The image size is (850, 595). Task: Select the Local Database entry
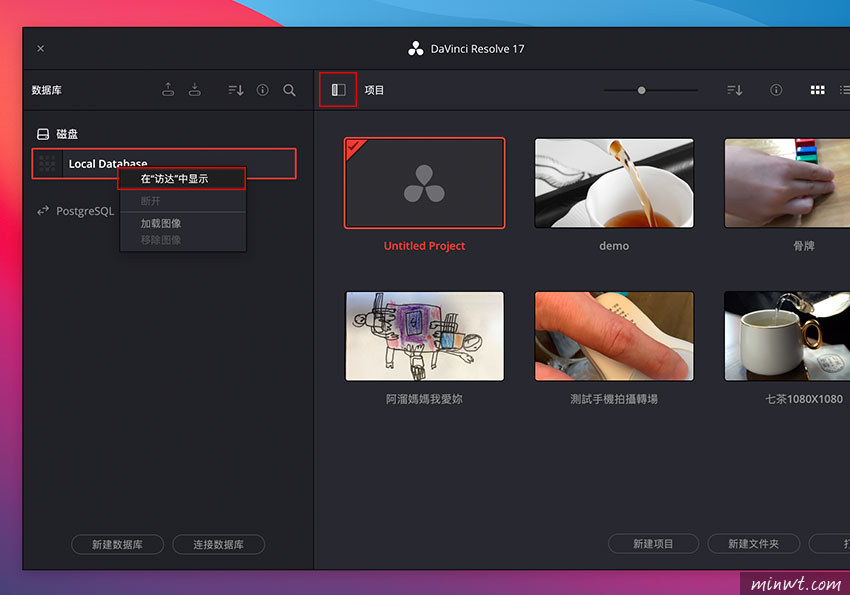[164, 163]
